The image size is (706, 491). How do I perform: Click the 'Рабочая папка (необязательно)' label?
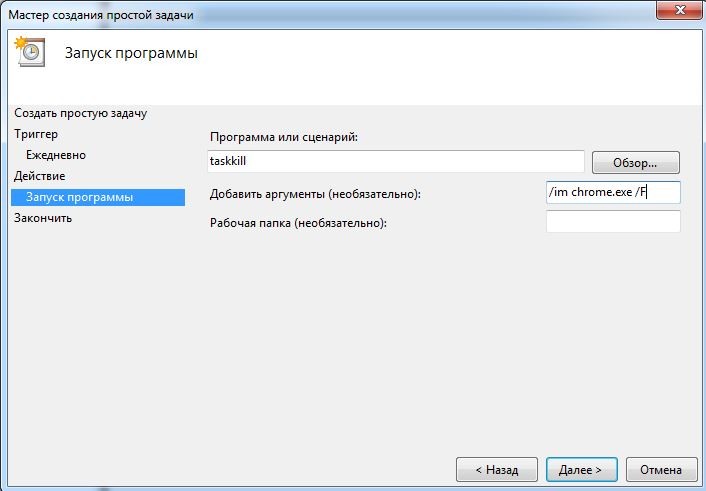(298, 222)
